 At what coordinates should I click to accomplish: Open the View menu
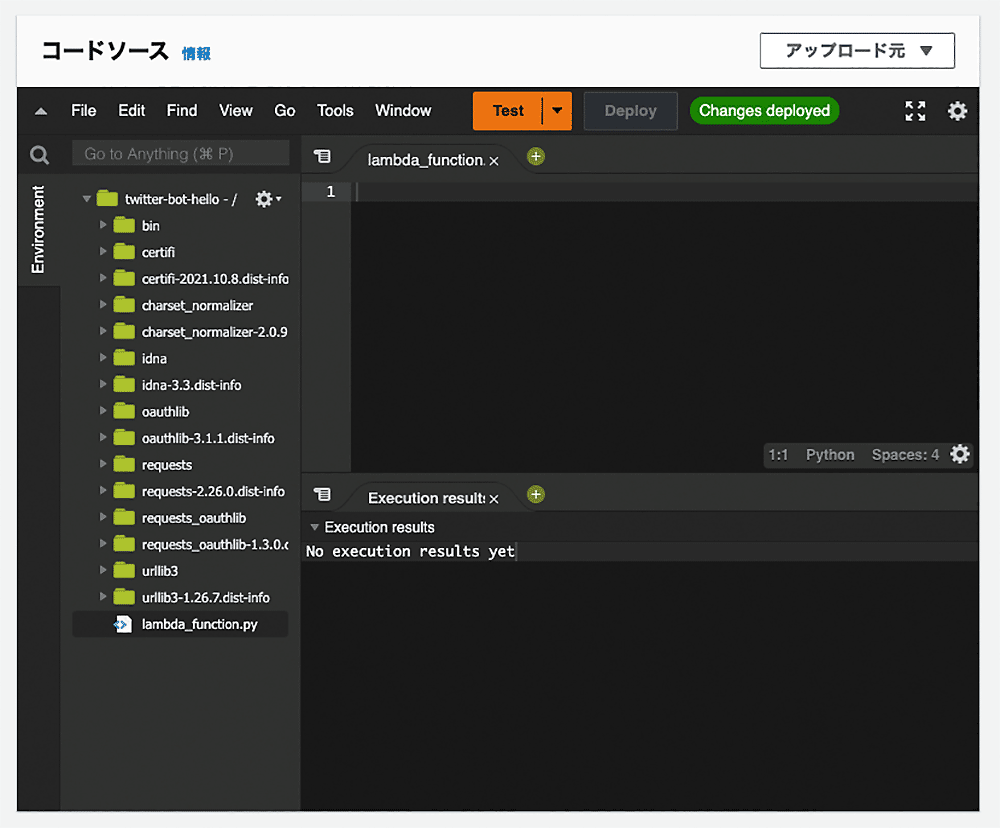pos(236,111)
